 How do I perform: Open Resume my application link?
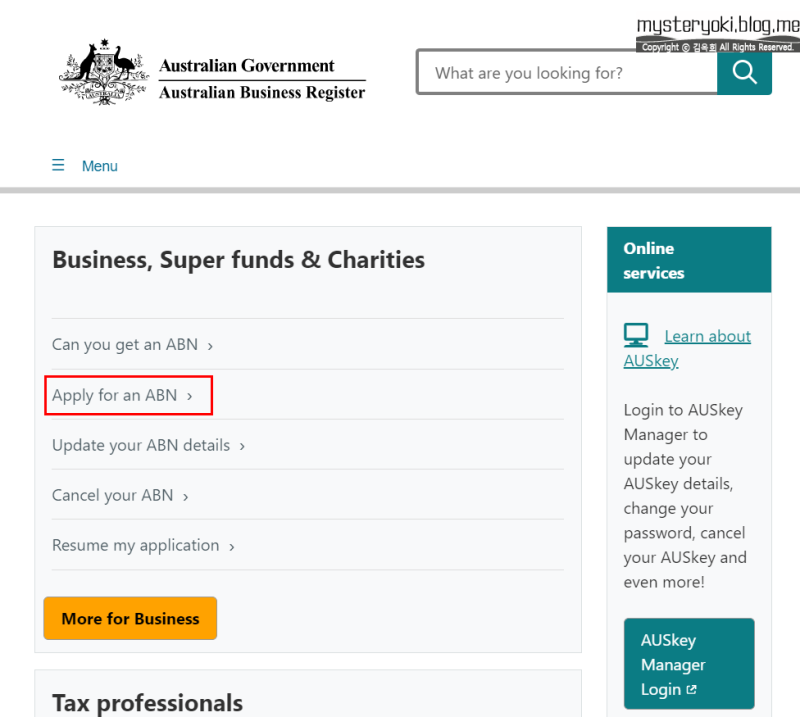point(136,545)
